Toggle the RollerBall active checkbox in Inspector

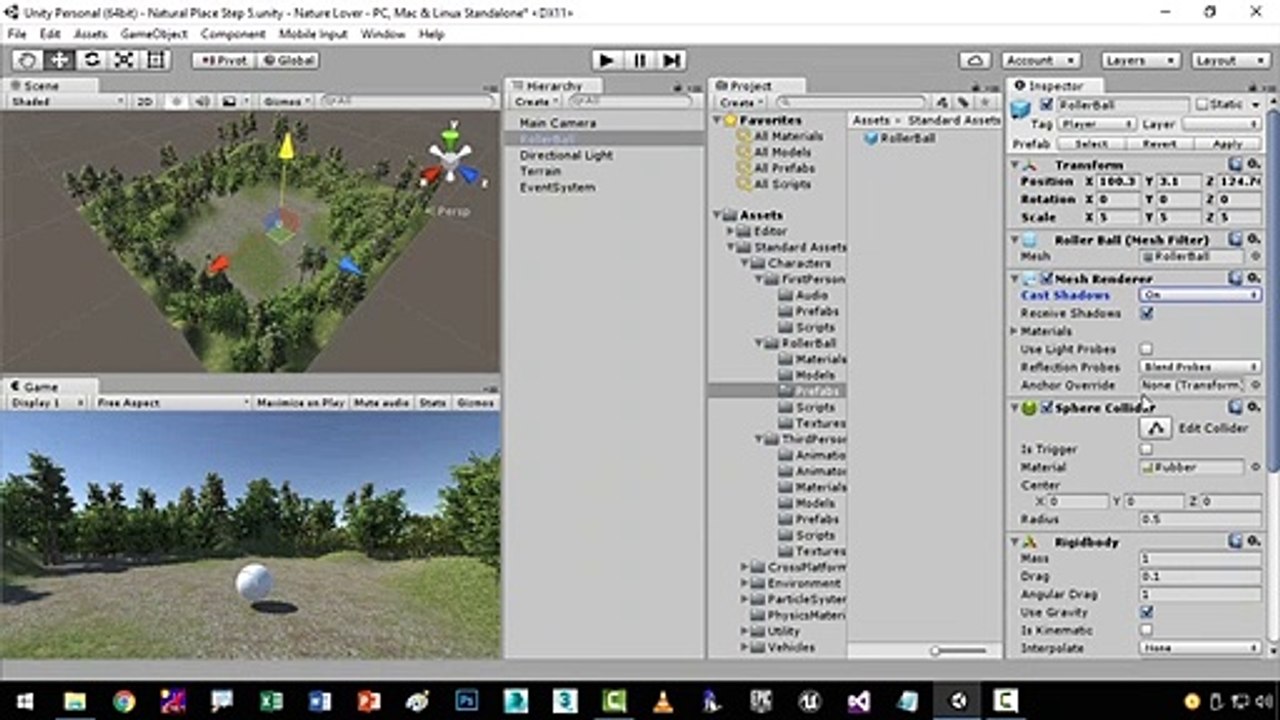point(1046,105)
